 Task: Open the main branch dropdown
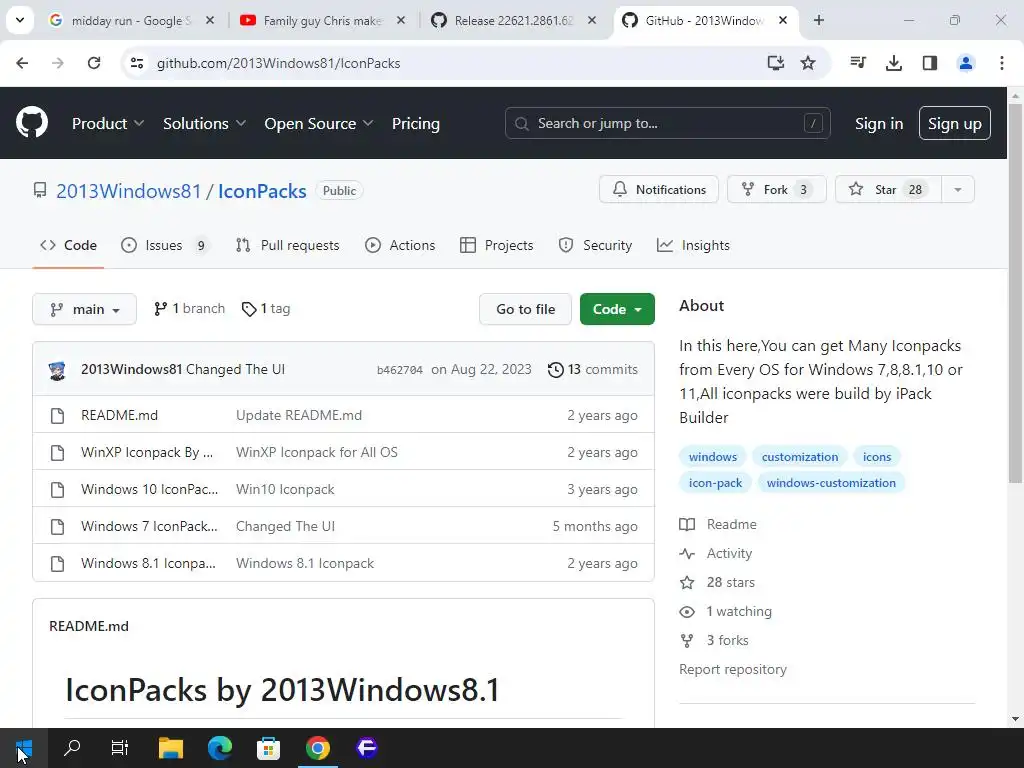pos(84,309)
